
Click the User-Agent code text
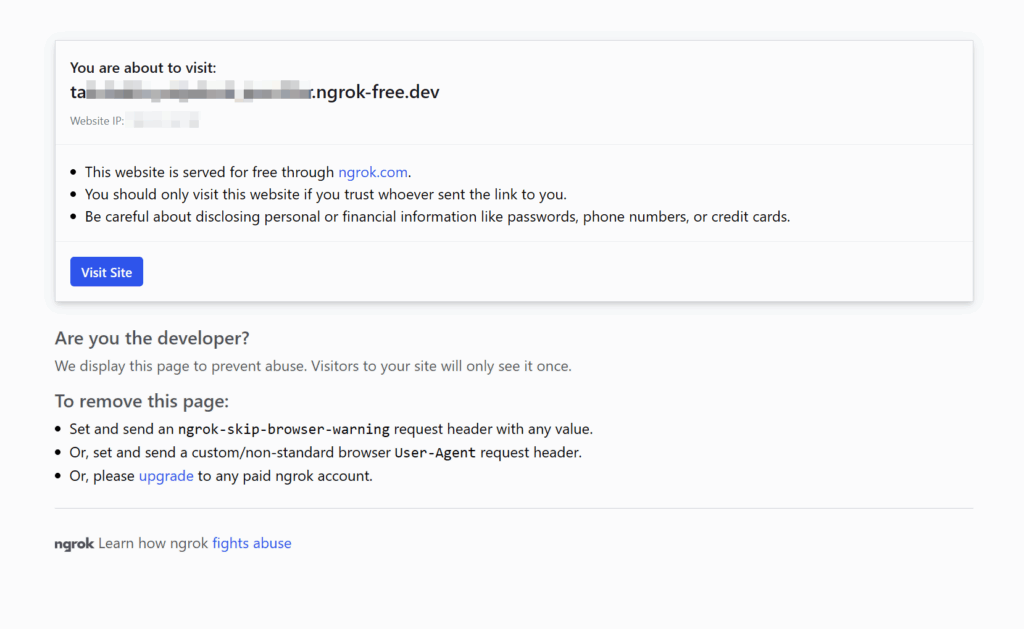[435, 453]
